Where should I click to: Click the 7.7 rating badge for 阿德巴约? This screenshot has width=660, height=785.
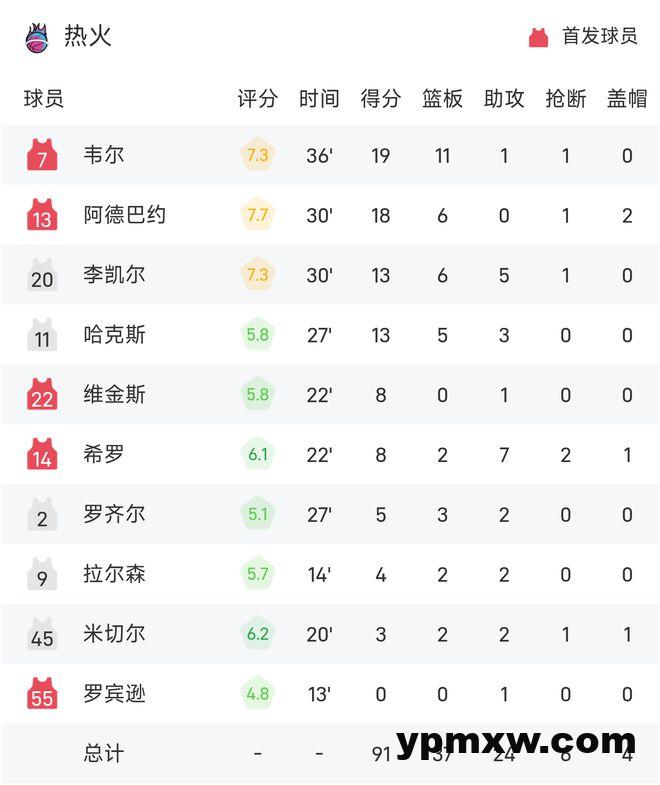pos(257,215)
